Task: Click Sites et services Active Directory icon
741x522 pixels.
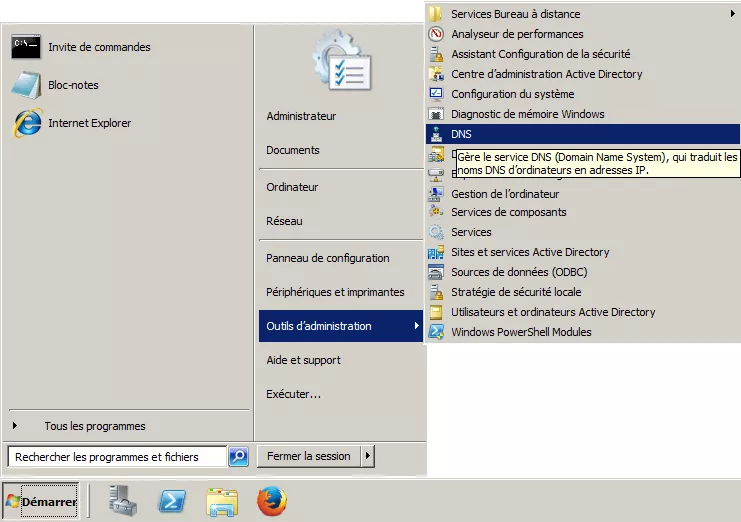Action: coord(436,252)
